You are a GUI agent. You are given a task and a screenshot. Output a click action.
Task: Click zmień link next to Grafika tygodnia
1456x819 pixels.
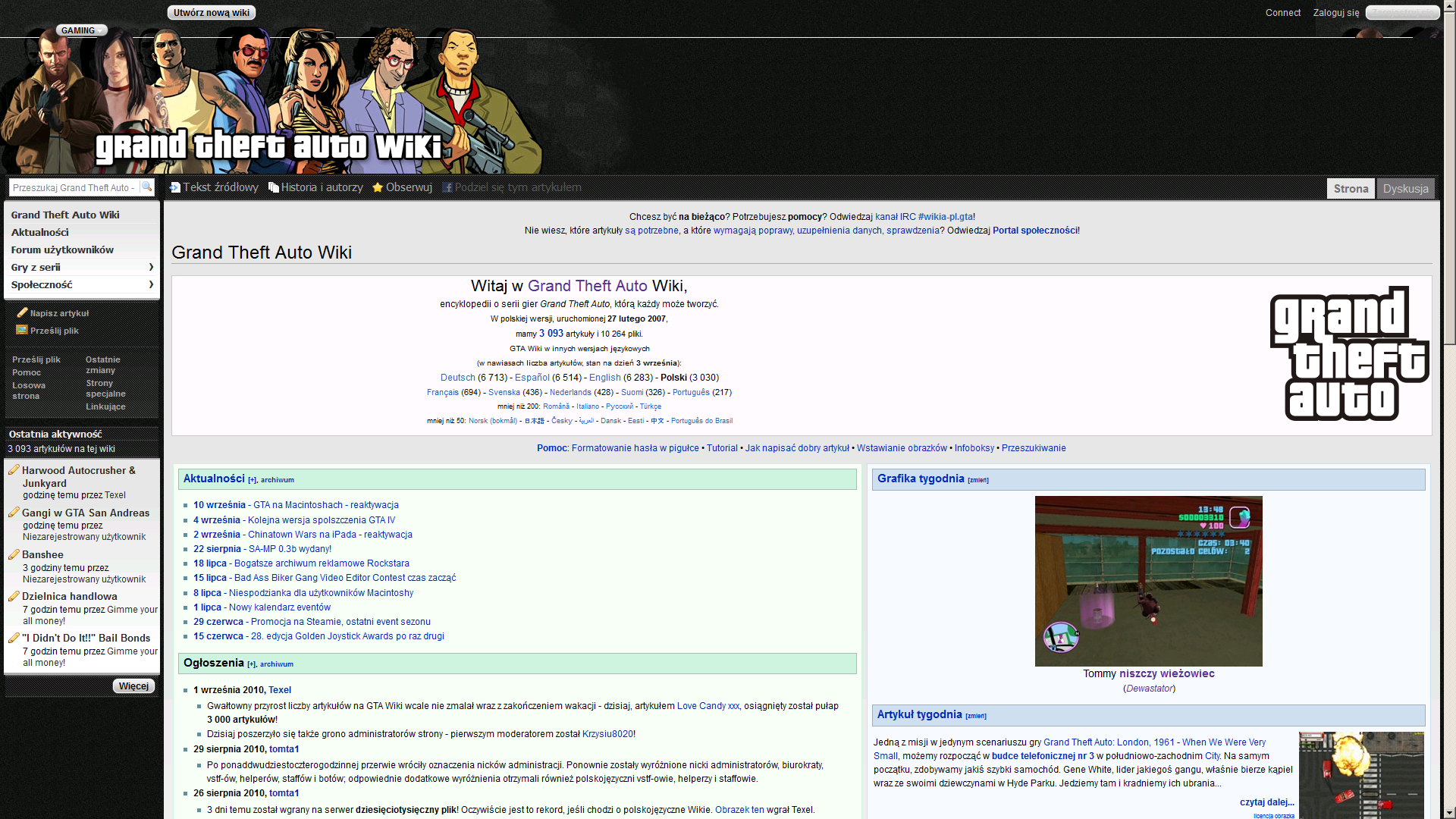click(x=978, y=480)
